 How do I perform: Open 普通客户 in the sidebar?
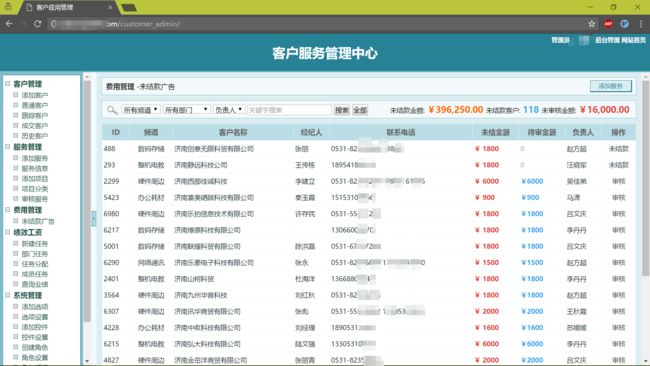[x=35, y=105]
